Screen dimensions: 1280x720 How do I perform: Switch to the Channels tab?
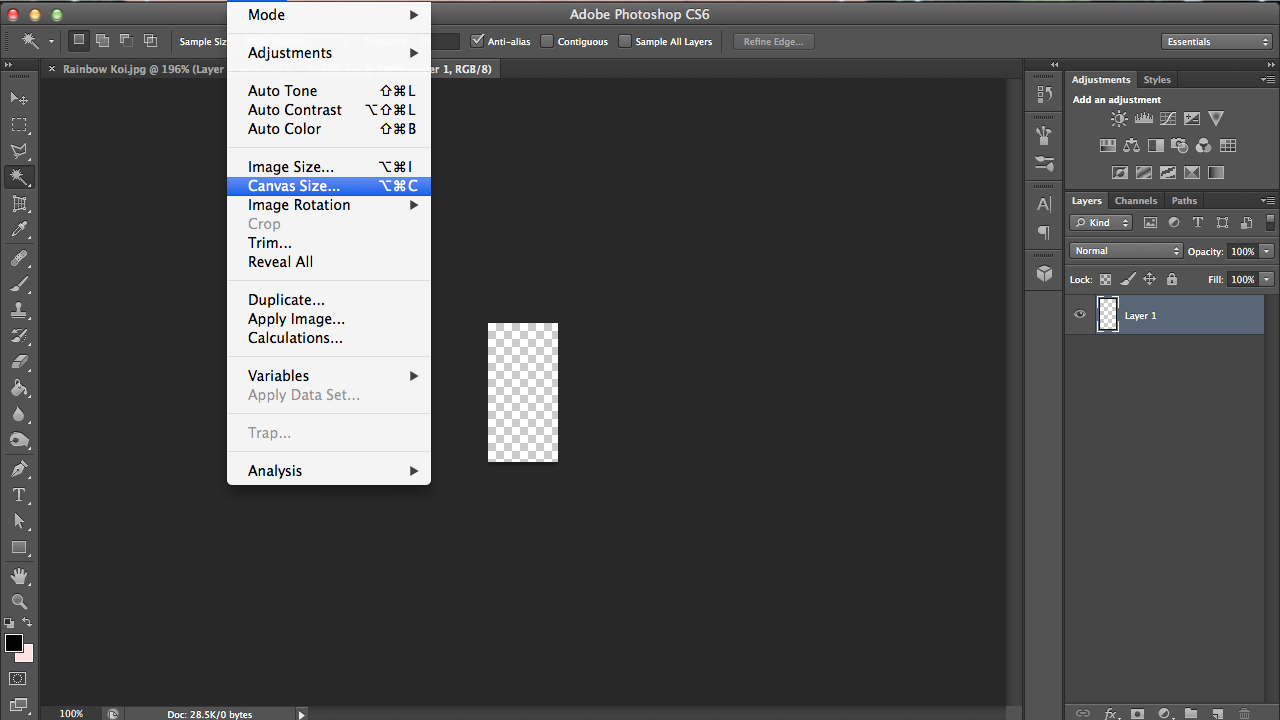pos(1136,200)
